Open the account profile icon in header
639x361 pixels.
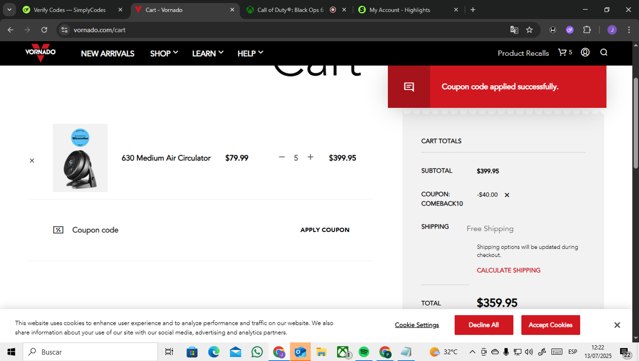pyautogui.click(x=585, y=52)
